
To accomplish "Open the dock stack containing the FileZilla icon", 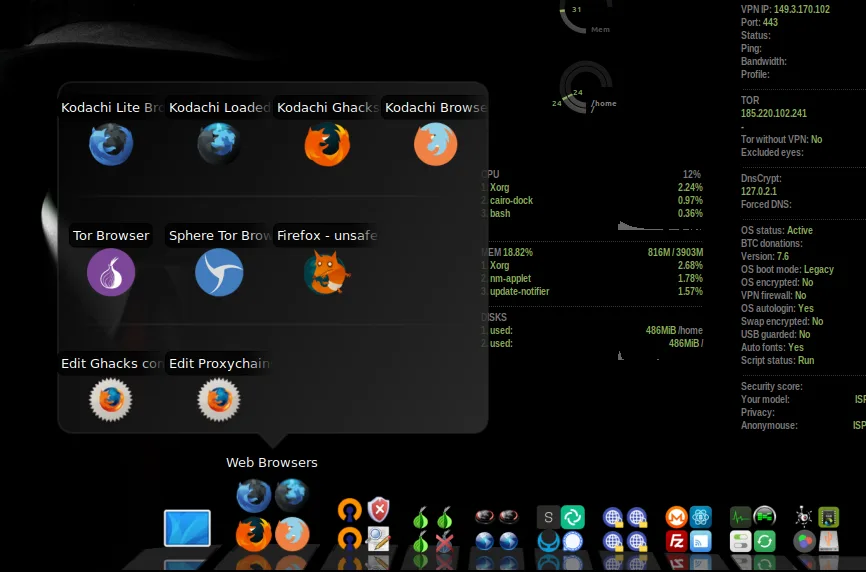I will tap(689, 529).
